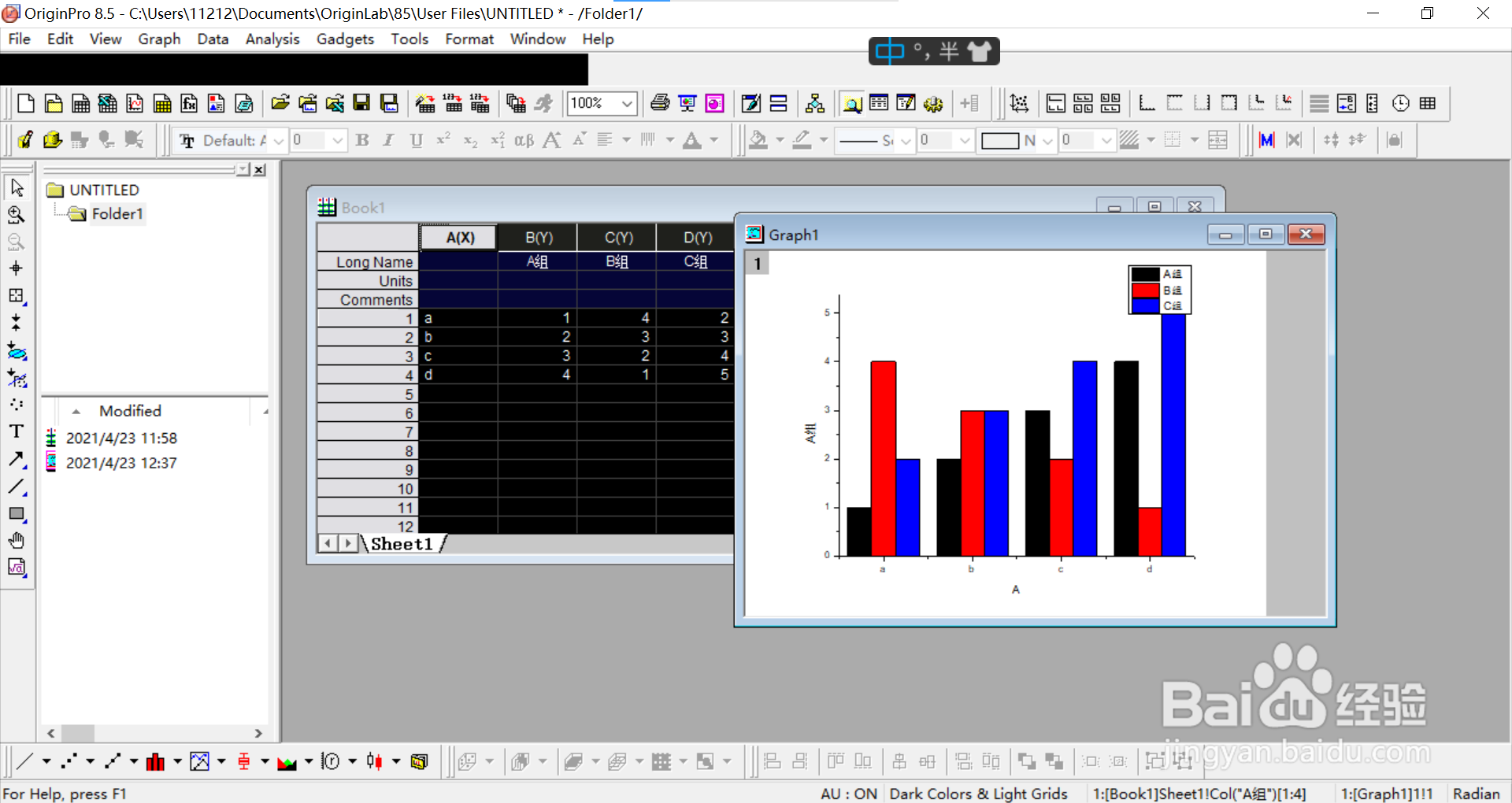Click the blue C组 legend swatch
This screenshot has width=1512, height=803.
(x=1145, y=305)
